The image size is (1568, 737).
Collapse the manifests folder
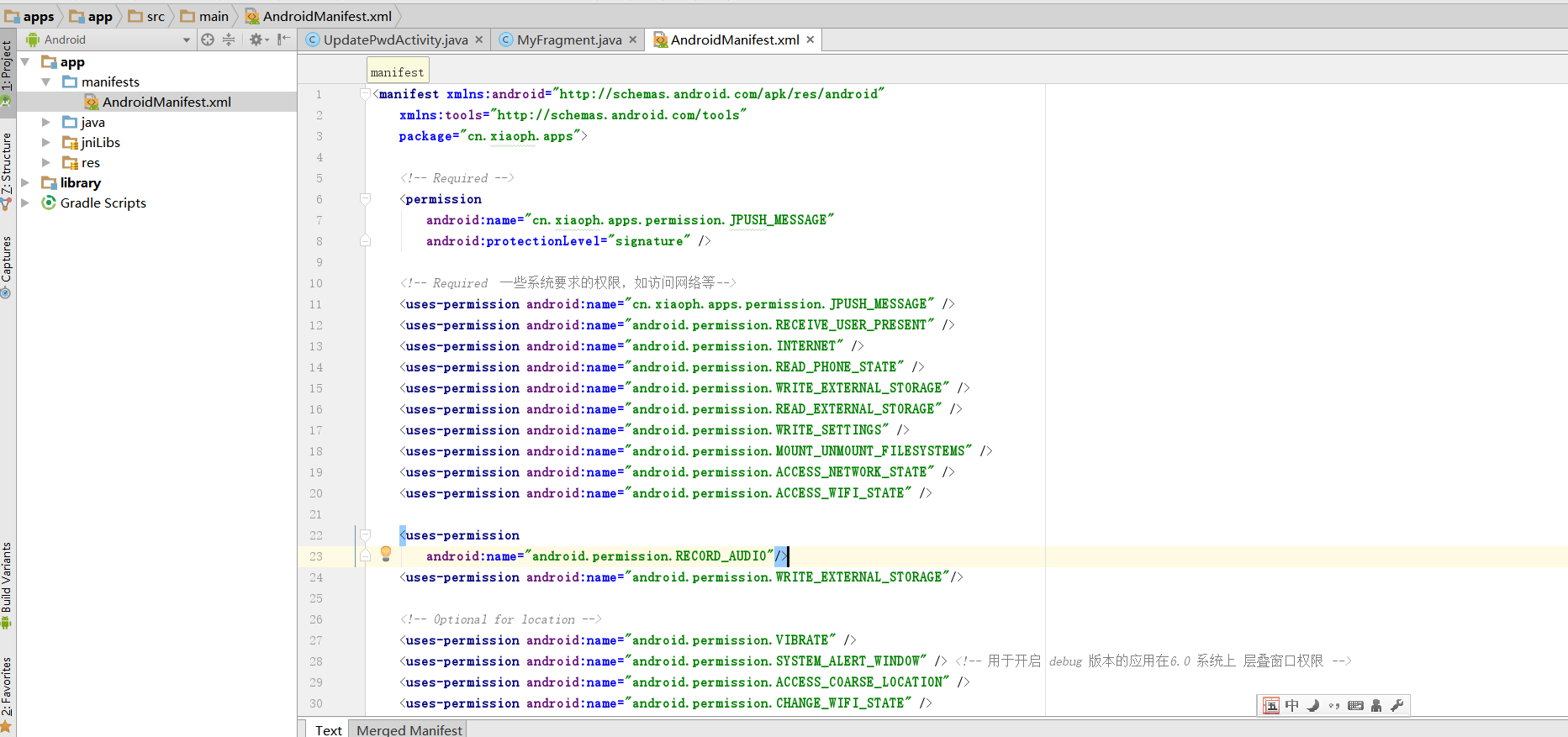pyautogui.click(x=46, y=82)
